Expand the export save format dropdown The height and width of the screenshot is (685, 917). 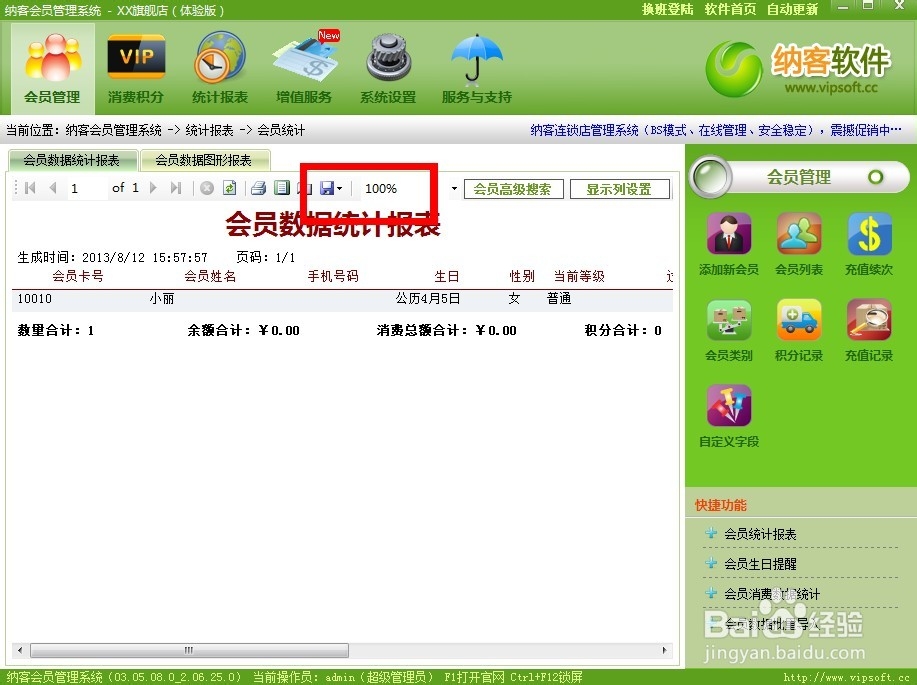[x=340, y=188]
